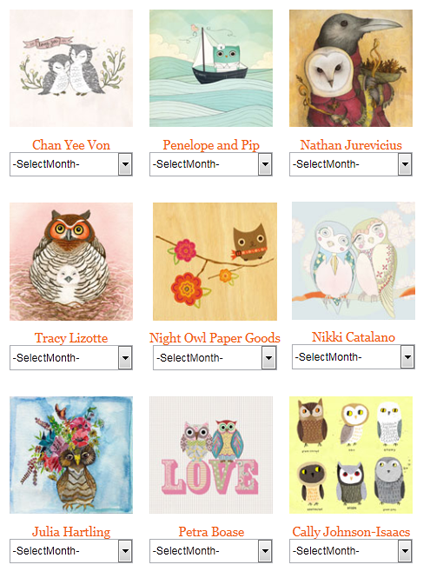Open the month dropdown under Penelope and Pip

click(x=211, y=164)
